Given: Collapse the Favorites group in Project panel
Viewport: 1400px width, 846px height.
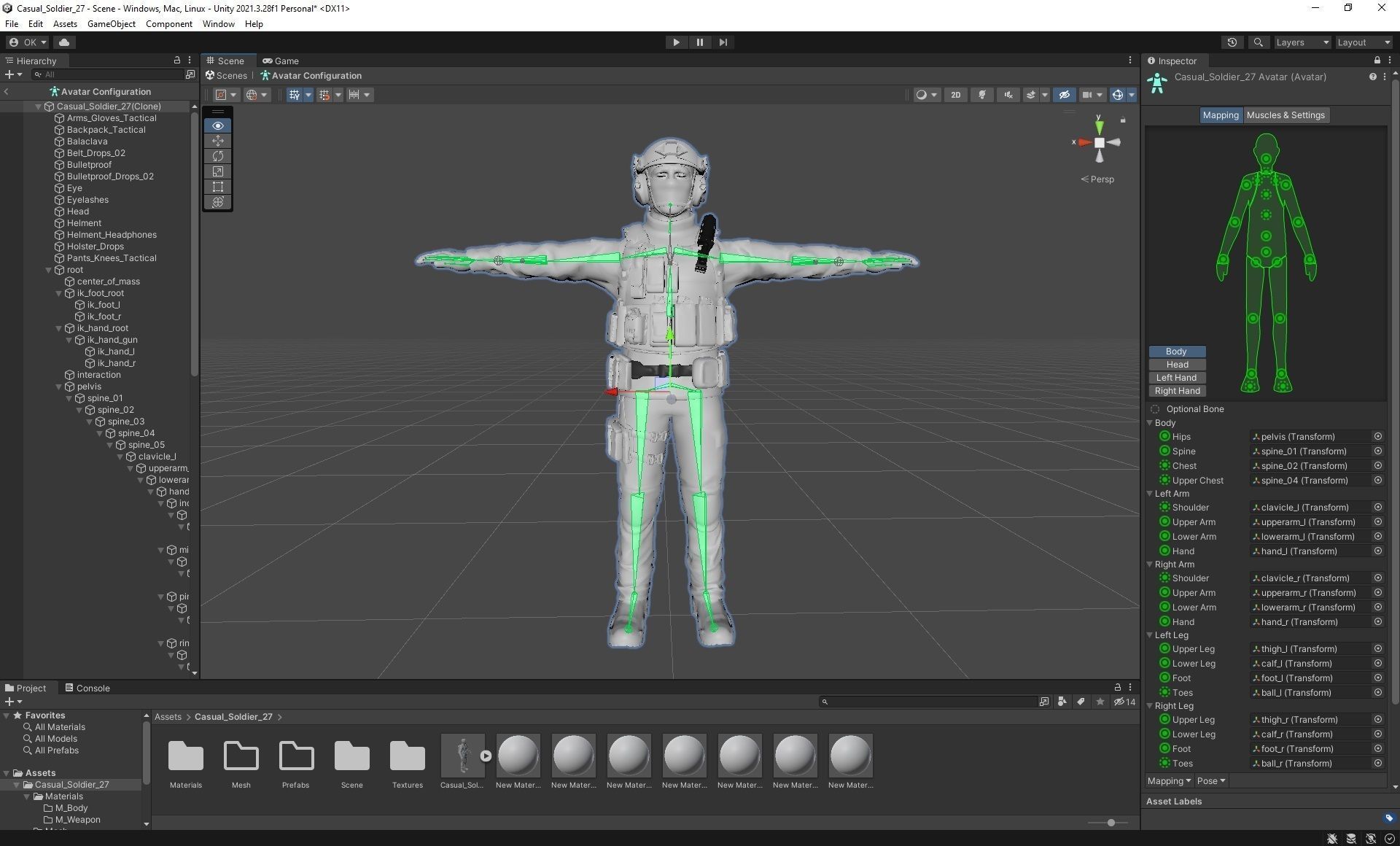Looking at the screenshot, I should (7, 715).
